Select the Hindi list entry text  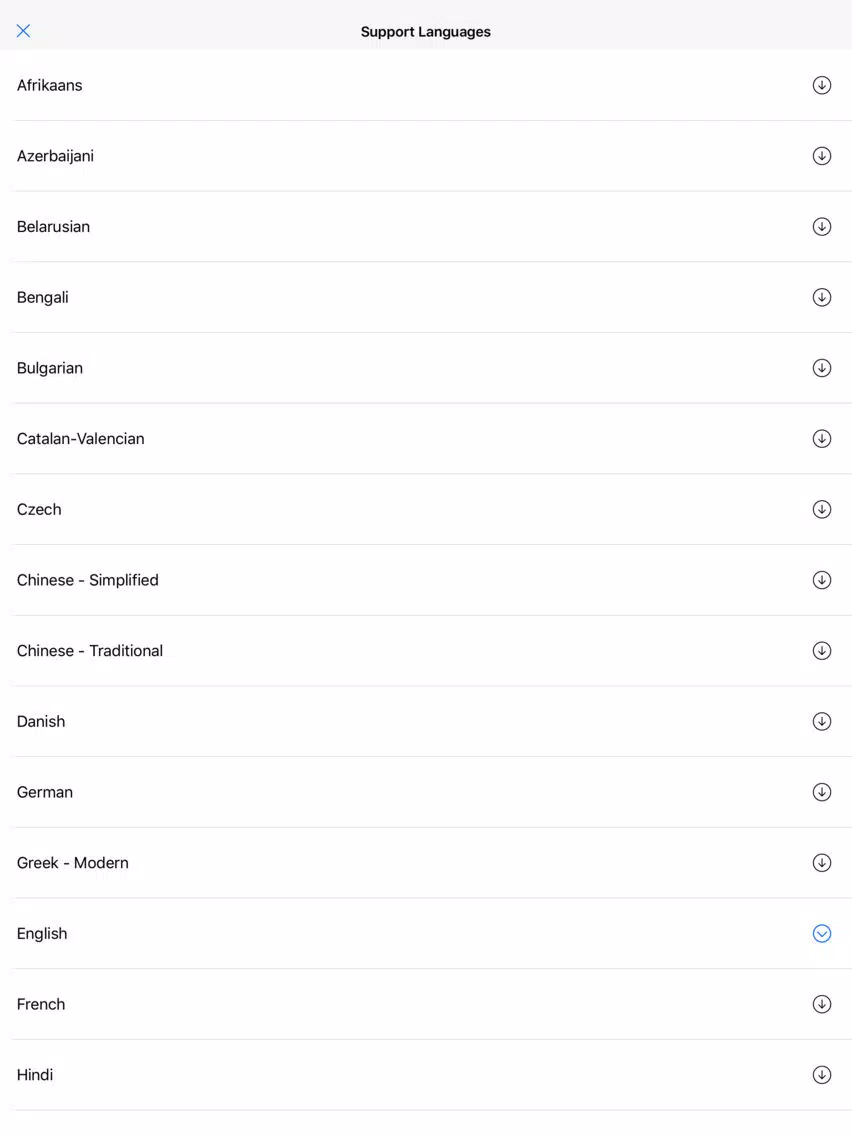pyautogui.click(x=35, y=1074)
